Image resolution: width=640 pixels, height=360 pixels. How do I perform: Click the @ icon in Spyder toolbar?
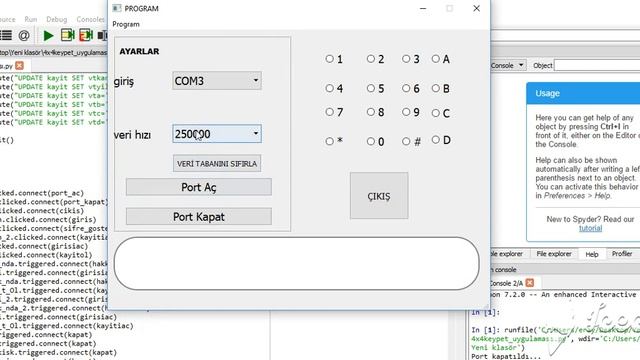24,36
